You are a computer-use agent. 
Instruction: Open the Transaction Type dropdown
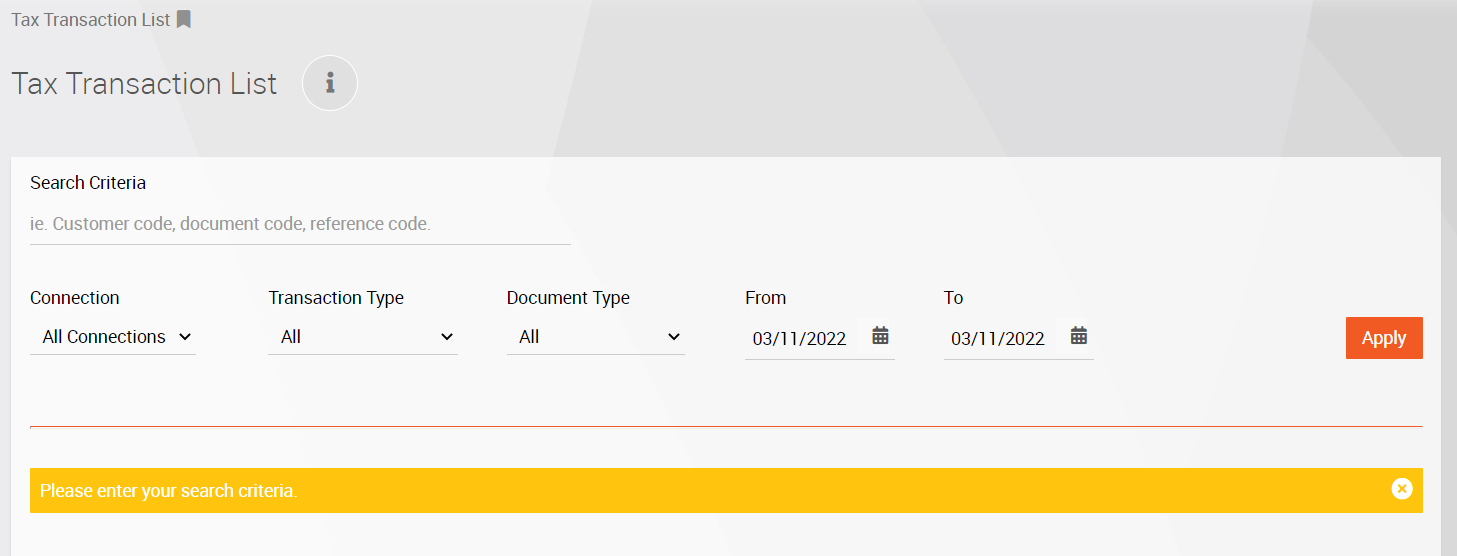tap(363, 337)
